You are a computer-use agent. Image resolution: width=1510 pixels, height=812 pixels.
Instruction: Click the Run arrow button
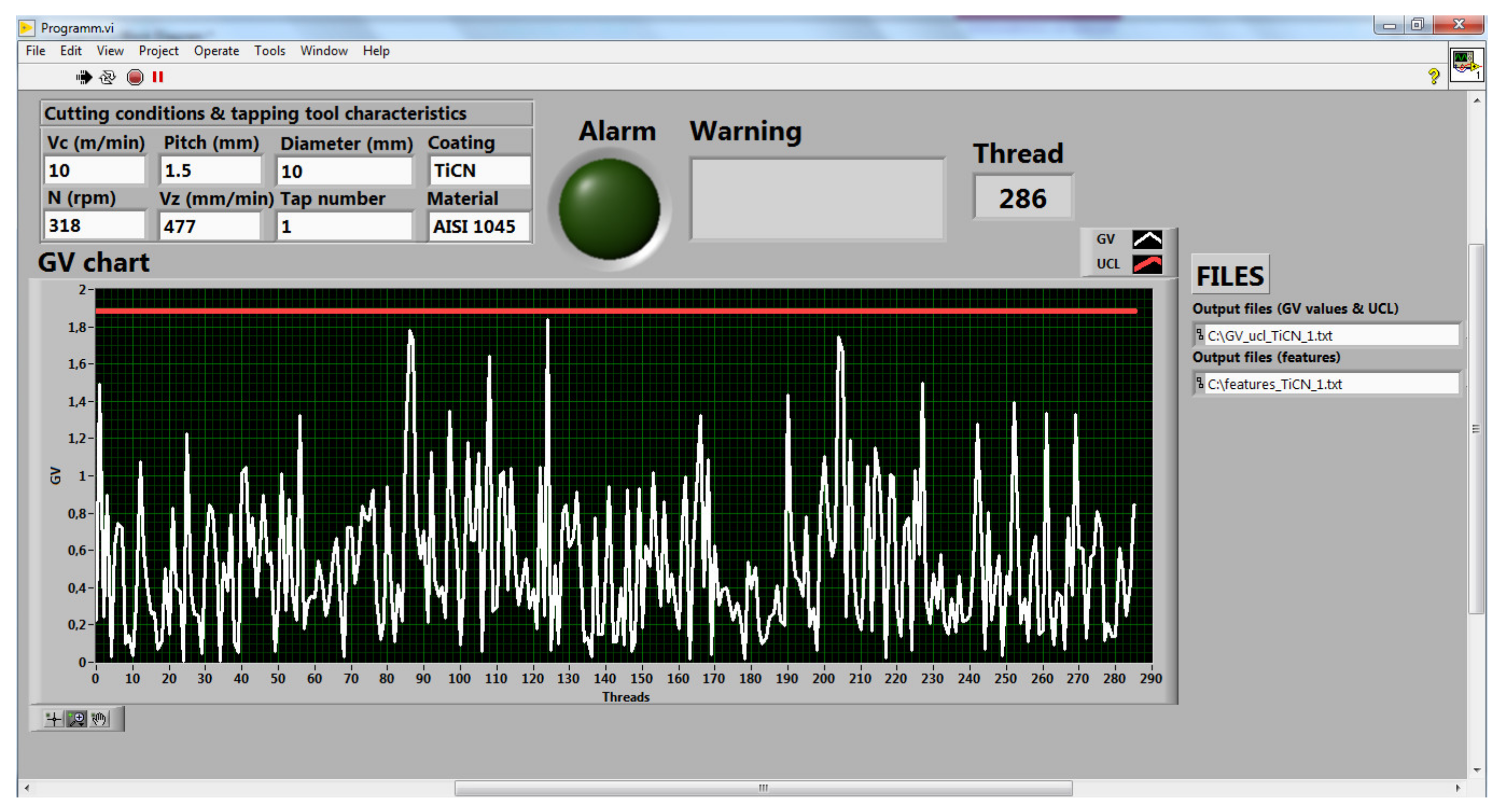click(x=84, y=77)
